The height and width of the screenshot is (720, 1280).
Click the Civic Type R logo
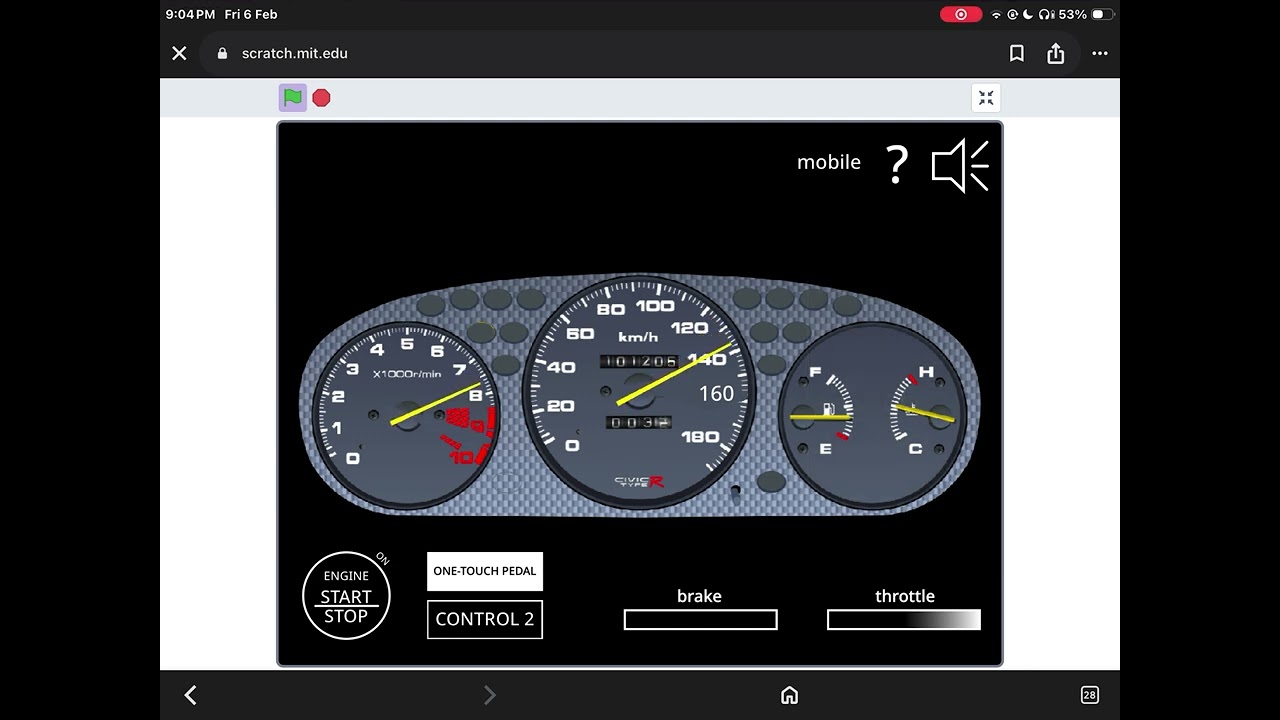[x=639, y=482]
